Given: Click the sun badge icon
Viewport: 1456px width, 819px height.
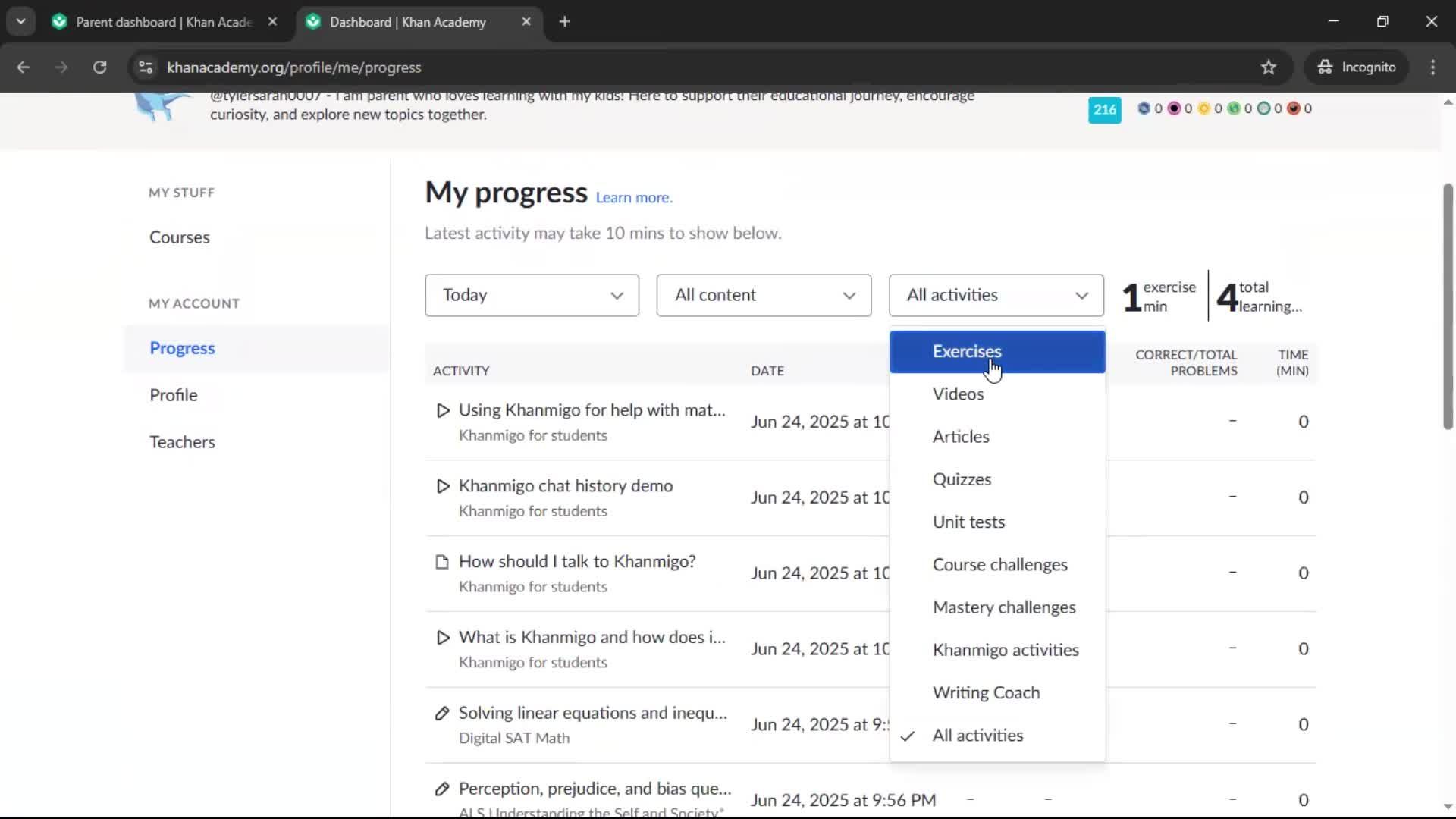Looking at the screenshot, I should point(1203,108).
